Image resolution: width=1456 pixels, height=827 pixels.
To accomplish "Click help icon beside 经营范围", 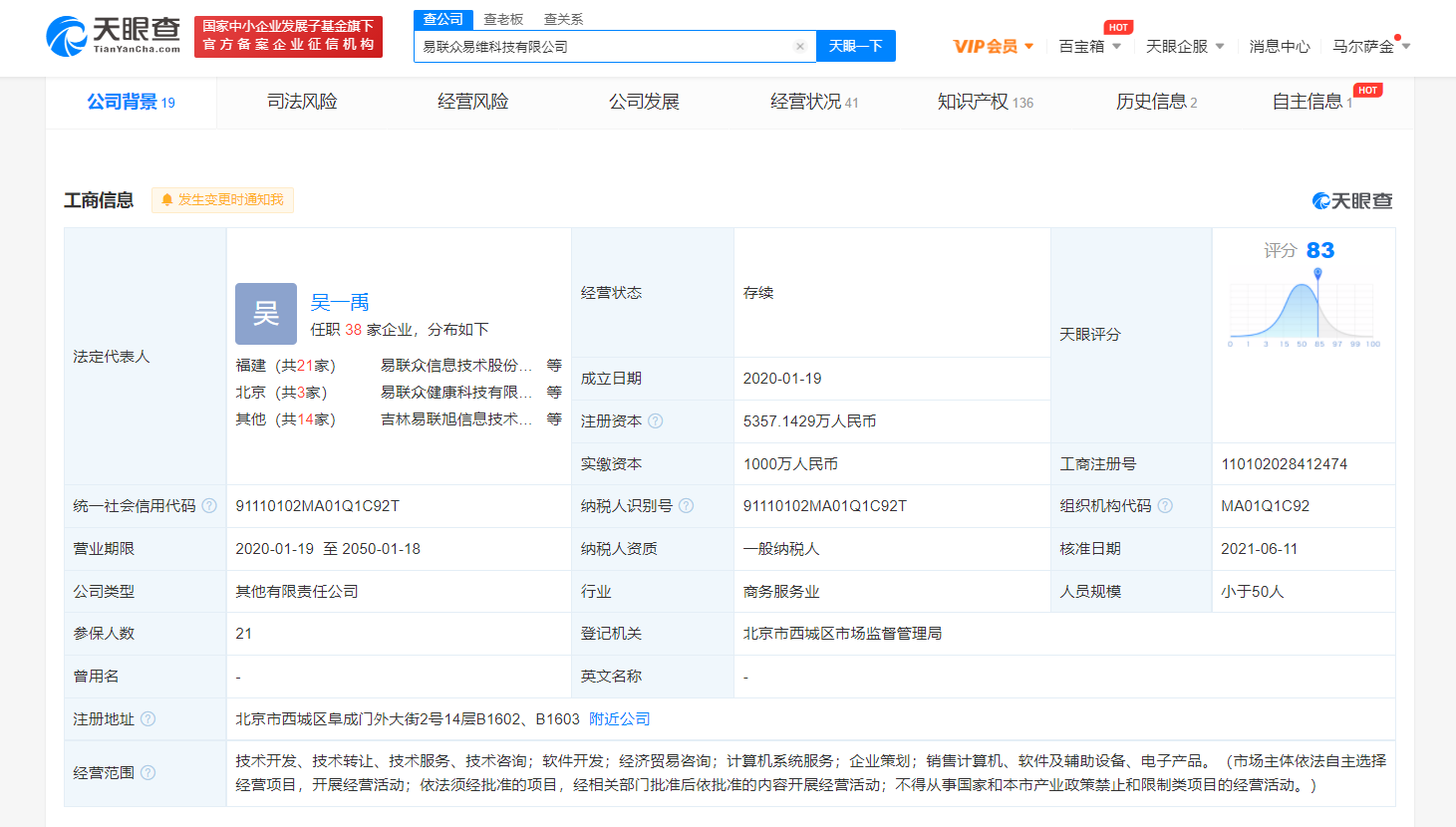I will click(147, 773).
